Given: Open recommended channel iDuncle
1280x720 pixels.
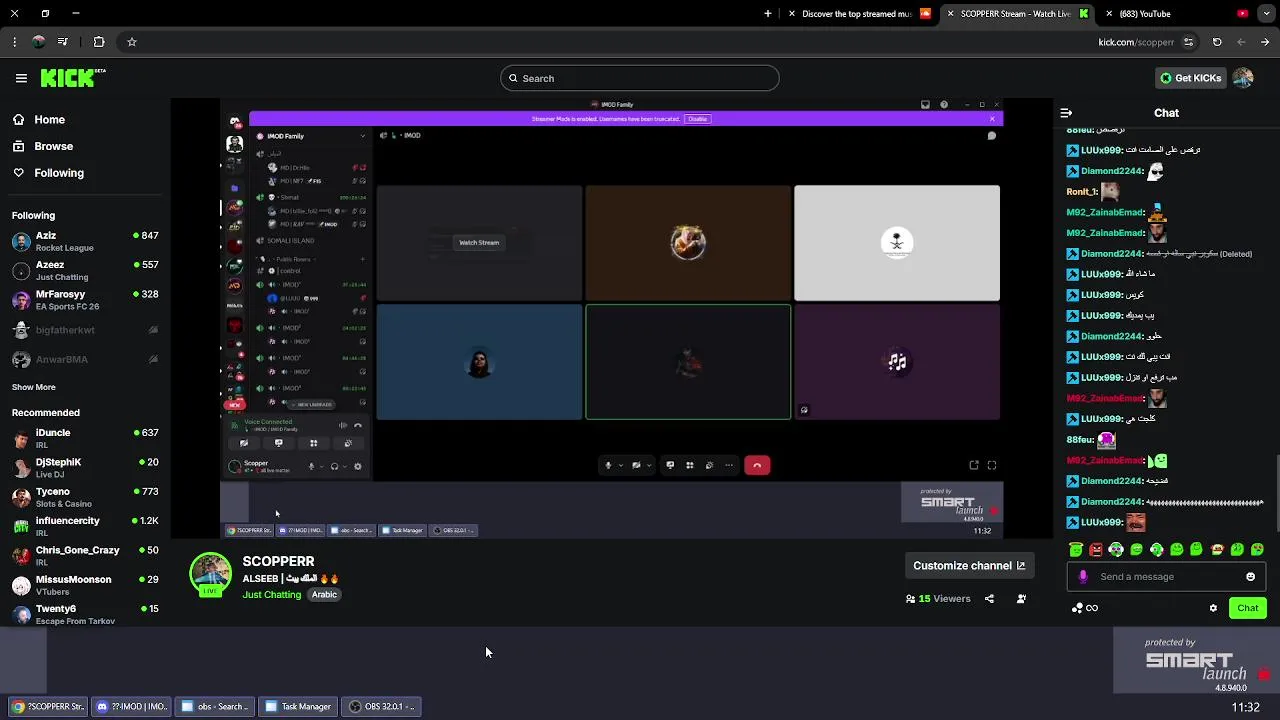Looking at the screenshot, I should [85, 438].
